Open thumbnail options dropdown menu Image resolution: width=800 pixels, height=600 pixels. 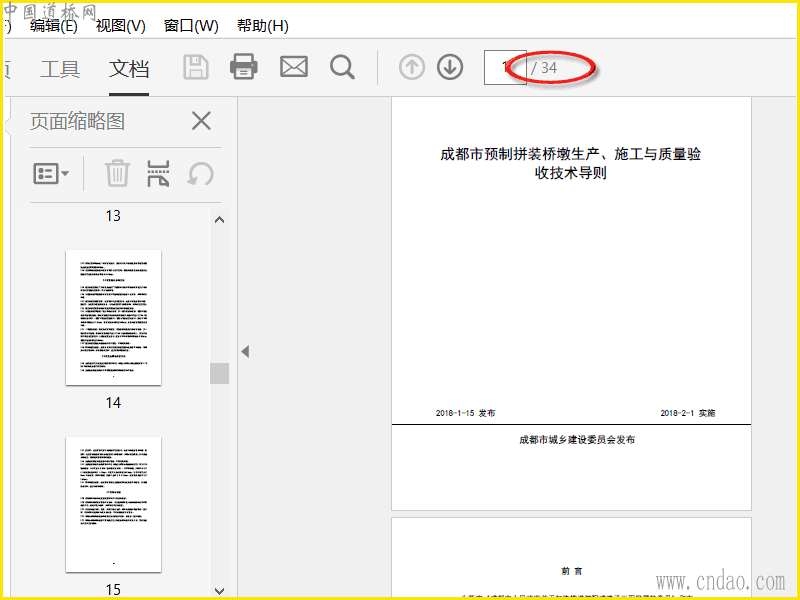[x=51, y=174]
